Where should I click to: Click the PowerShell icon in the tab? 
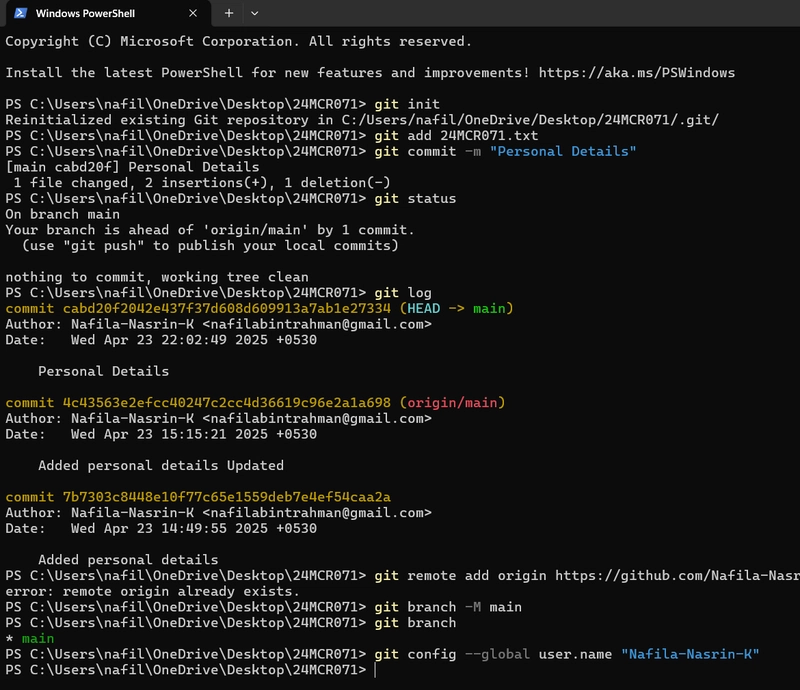coord(20,13)
